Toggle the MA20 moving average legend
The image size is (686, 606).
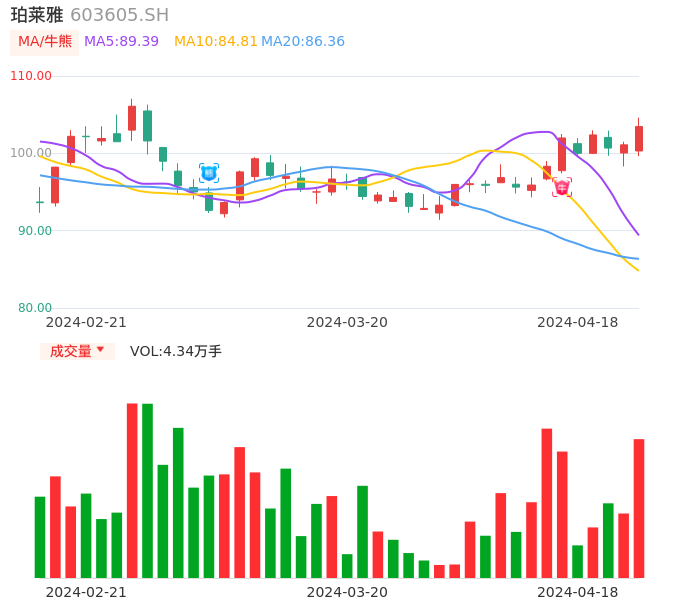tap(302, 42)
